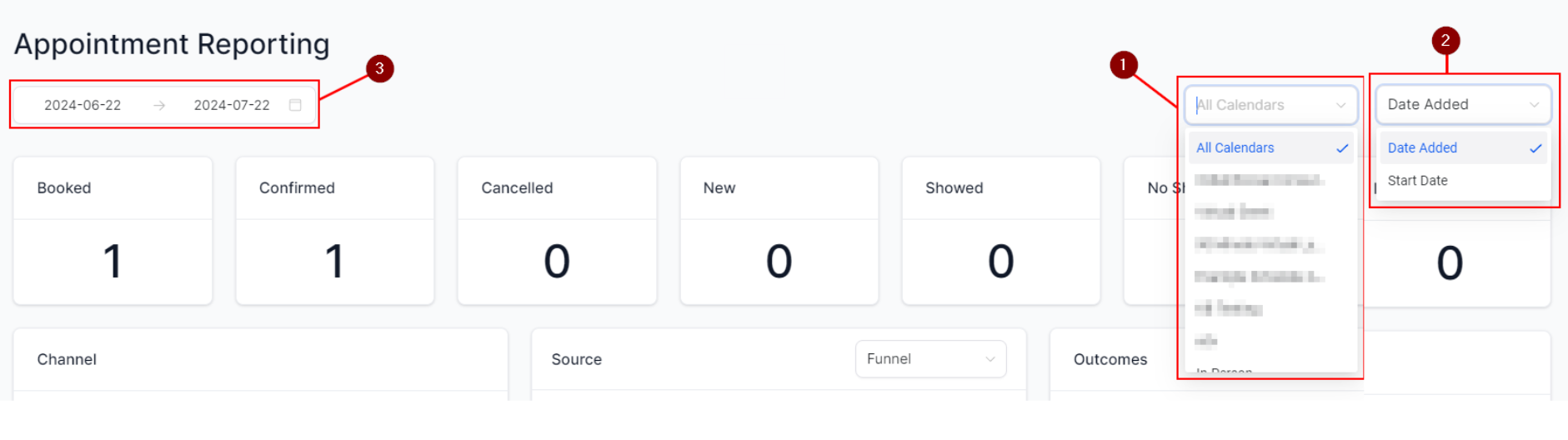This screenshot has height=440, width=1568.
Task: Click the checkmark beside All Calendars option
Action: tap(1342, 148)
